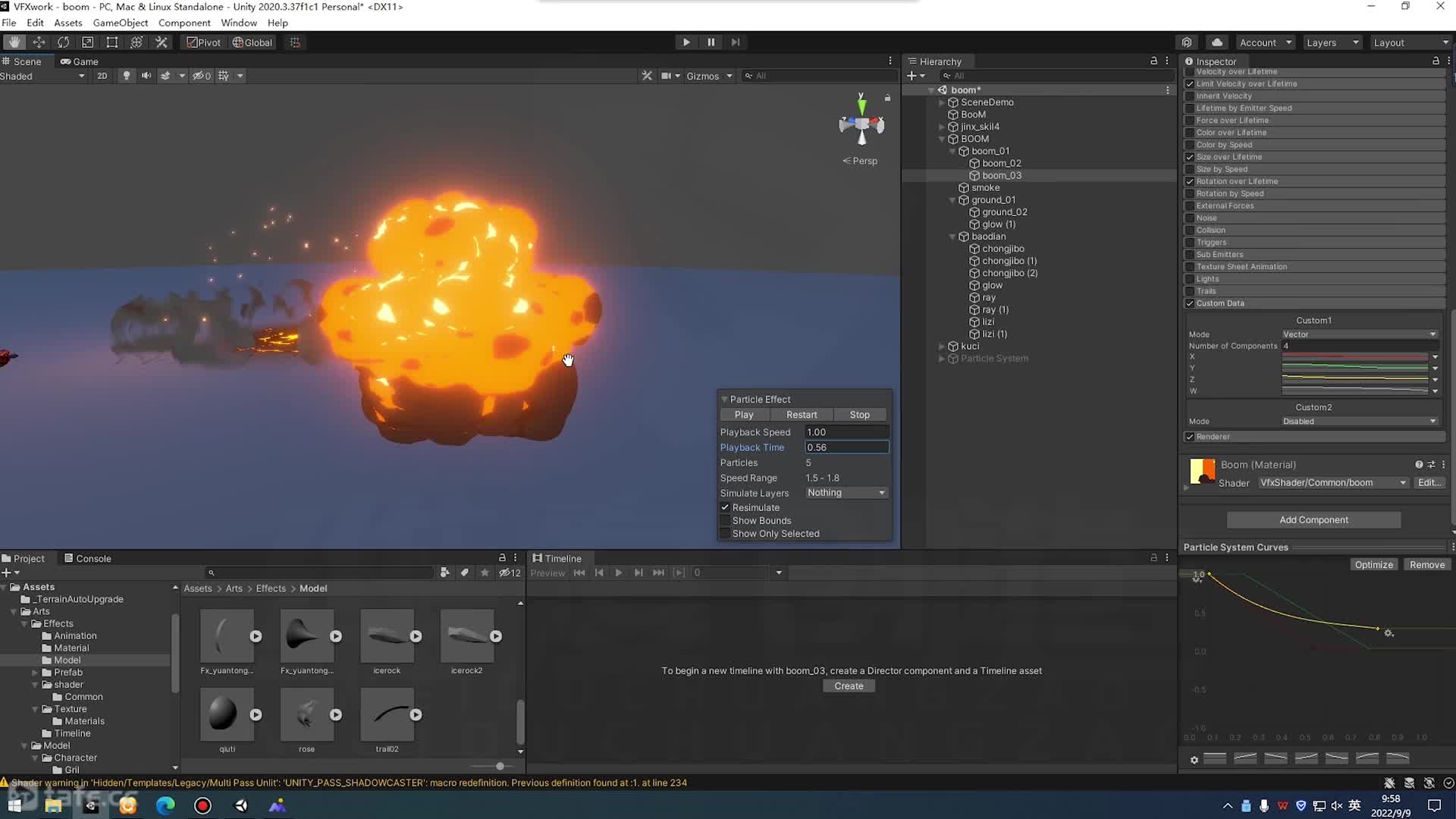This screenshot has width=1456, height=819.
Task: Open curve editor settings gear
Action: 1194,759
